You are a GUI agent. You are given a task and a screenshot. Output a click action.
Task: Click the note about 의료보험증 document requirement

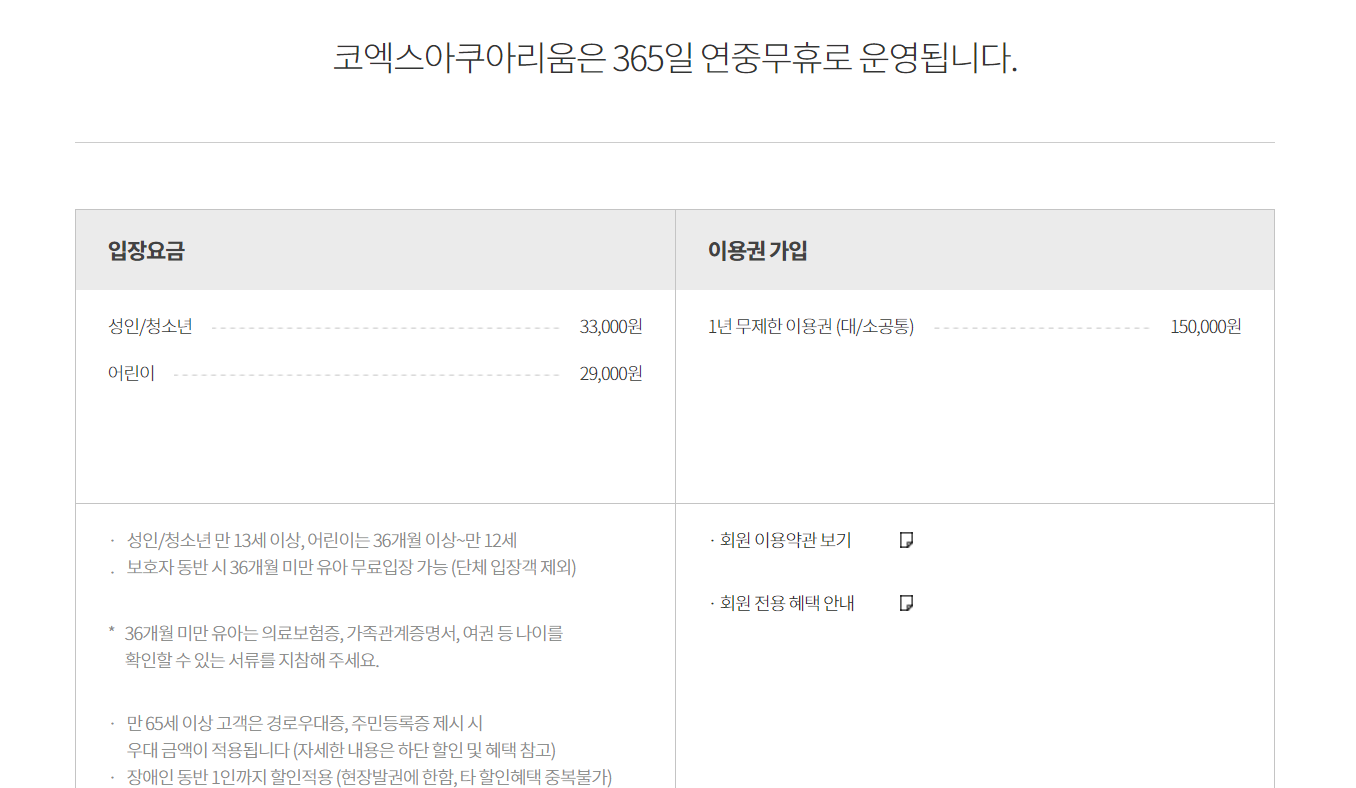[344, 633]
